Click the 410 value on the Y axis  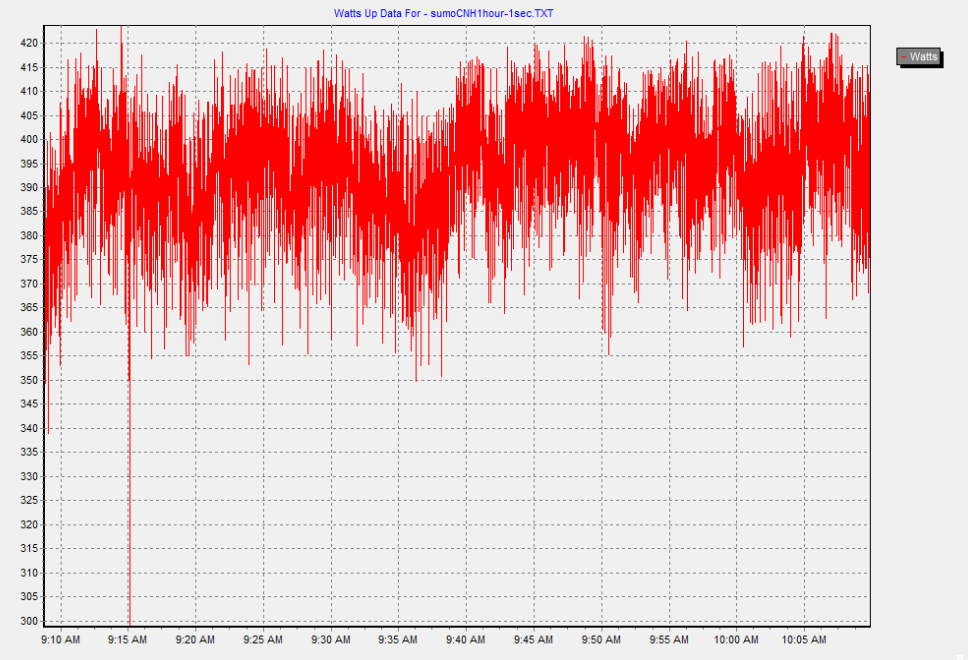pyautogui.click(x=29, y=91)
